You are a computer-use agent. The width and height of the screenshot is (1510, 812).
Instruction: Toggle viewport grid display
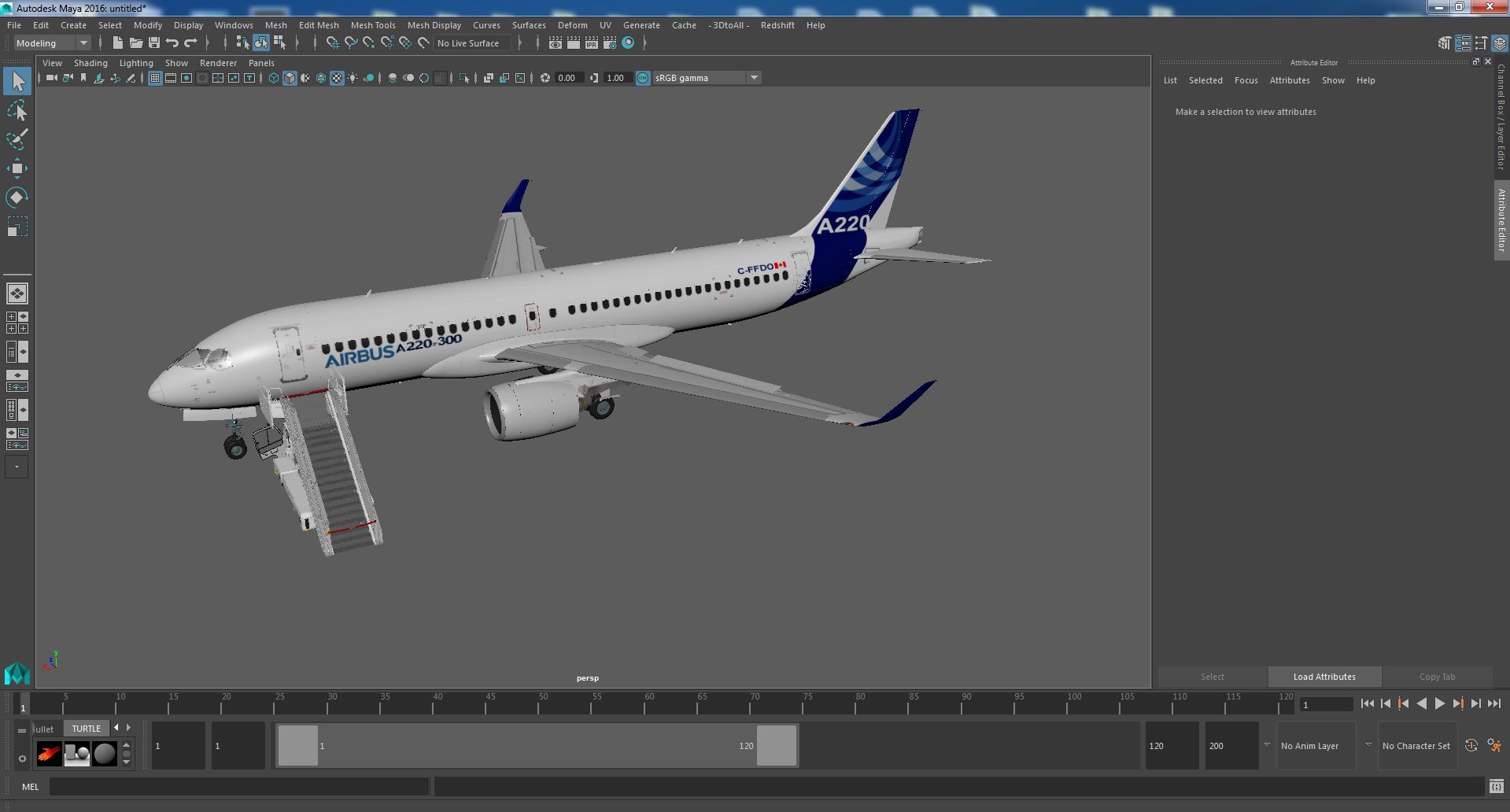[155, 78]
